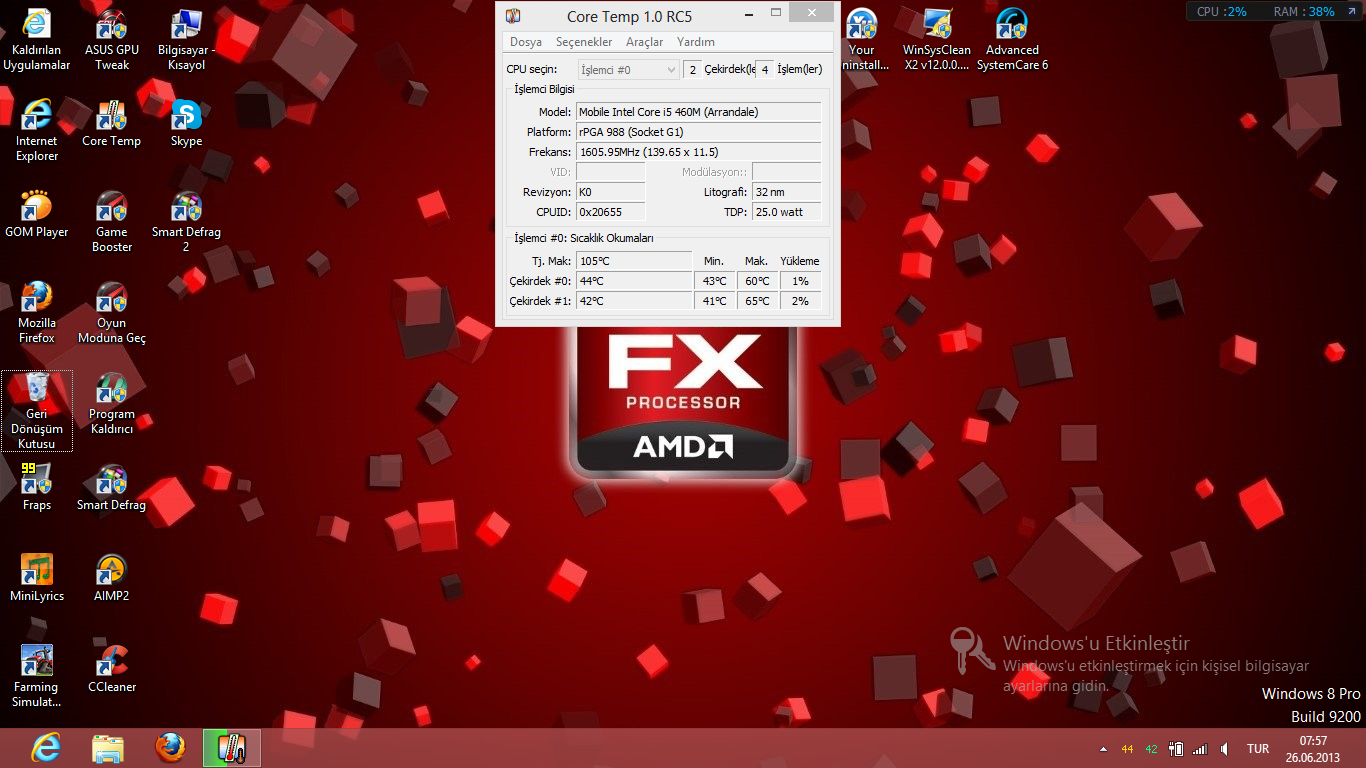This screenshot has width=1366, height=768.
Task: Open the volume speaker tray icon
Action: pos(1223,749)
